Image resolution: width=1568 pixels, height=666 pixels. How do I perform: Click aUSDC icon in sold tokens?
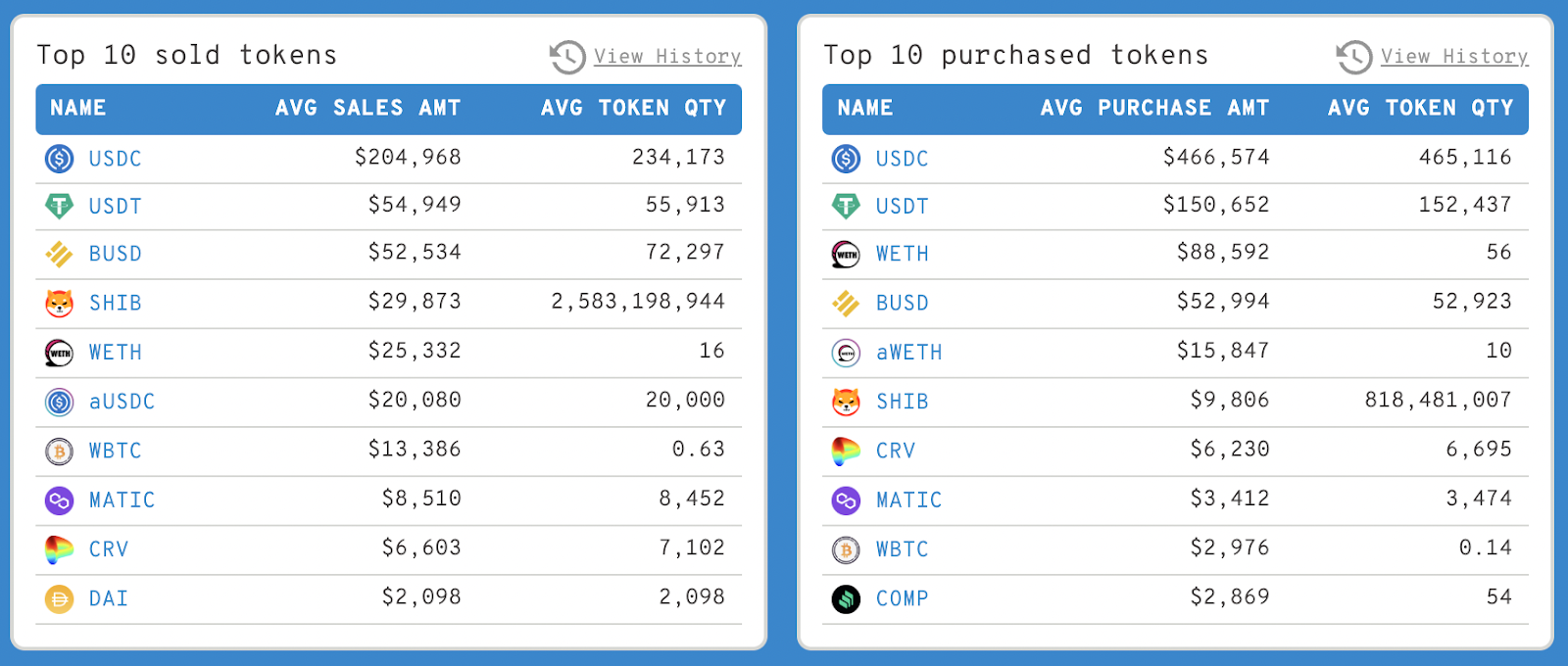[x=60, y=402]
